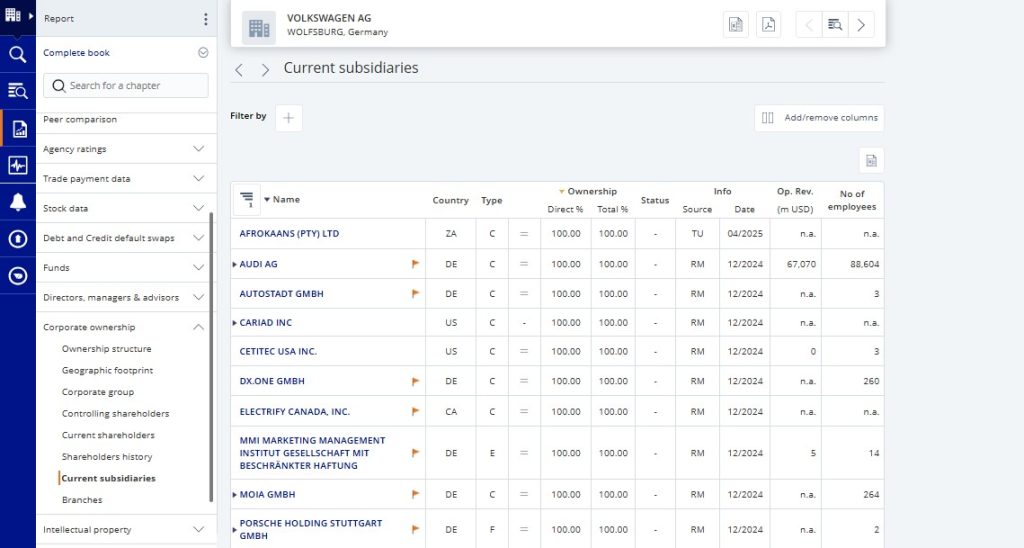Expand AUDI AG subsidiary row
The width and height of the screenshot is (1024, 548).
(234, 265)
